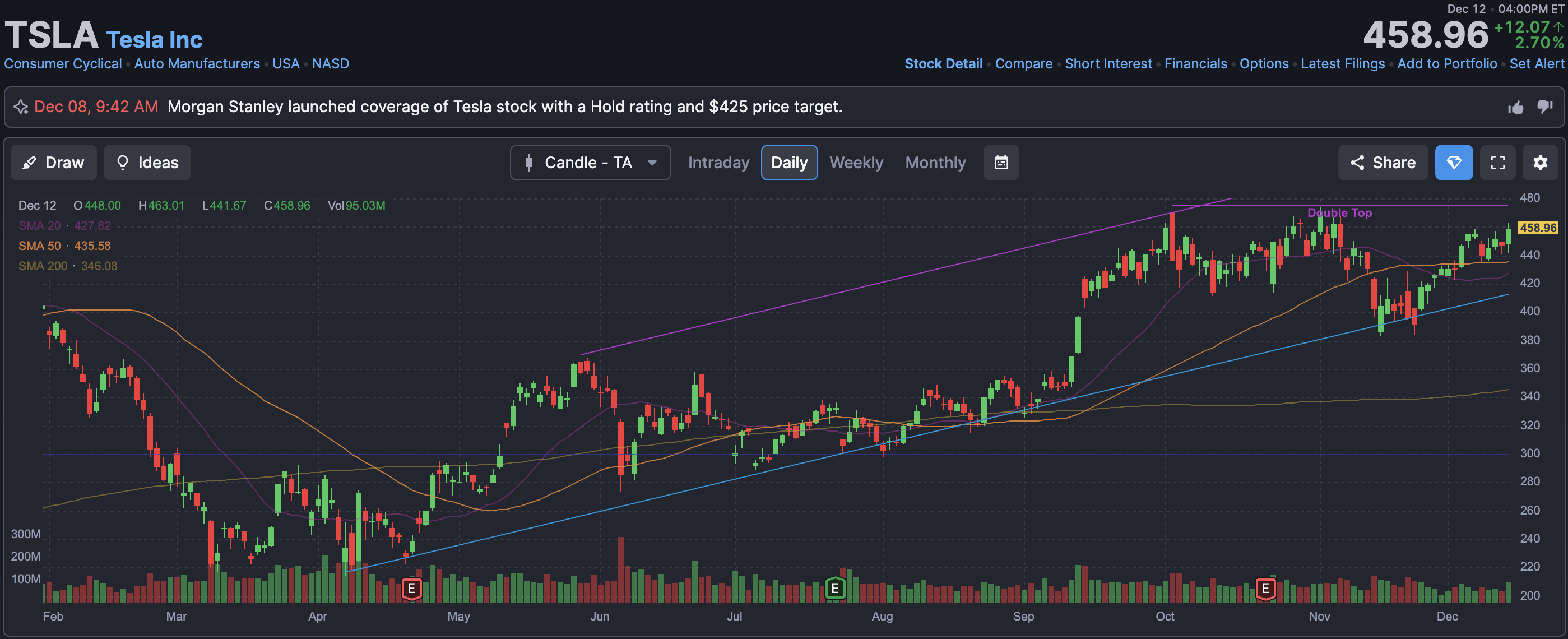Enter fullscreen chart mode
Viewport: 1568px width, 639px height.
coord(1497,163)
